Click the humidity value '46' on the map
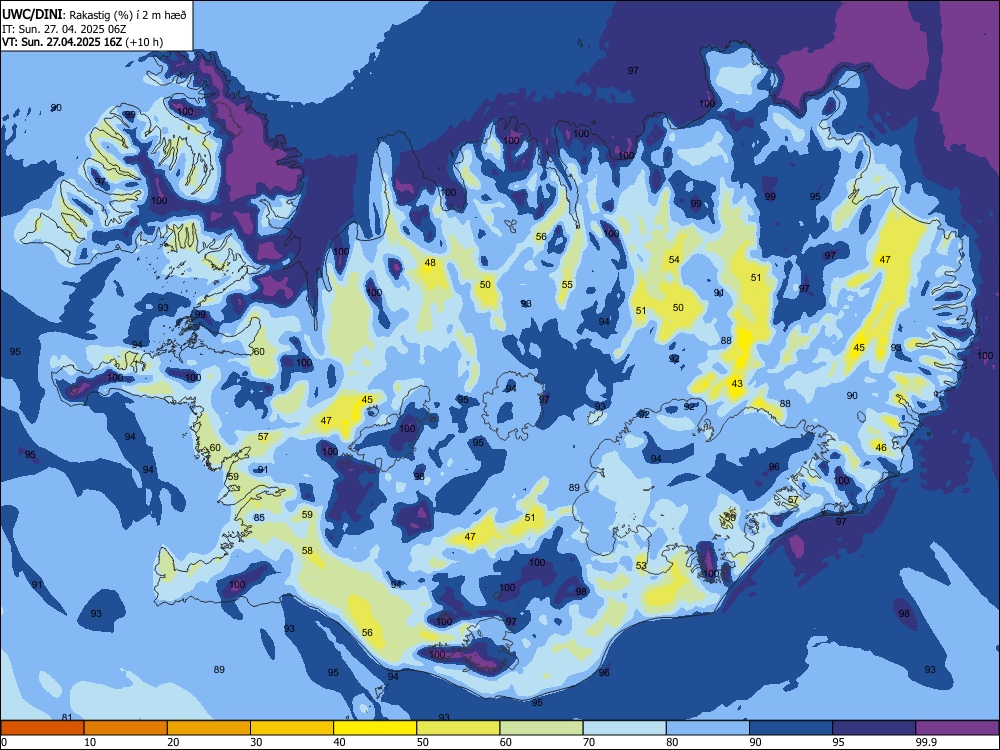The height and width of the screenshot is (750, 1000). tap(881, 447)
